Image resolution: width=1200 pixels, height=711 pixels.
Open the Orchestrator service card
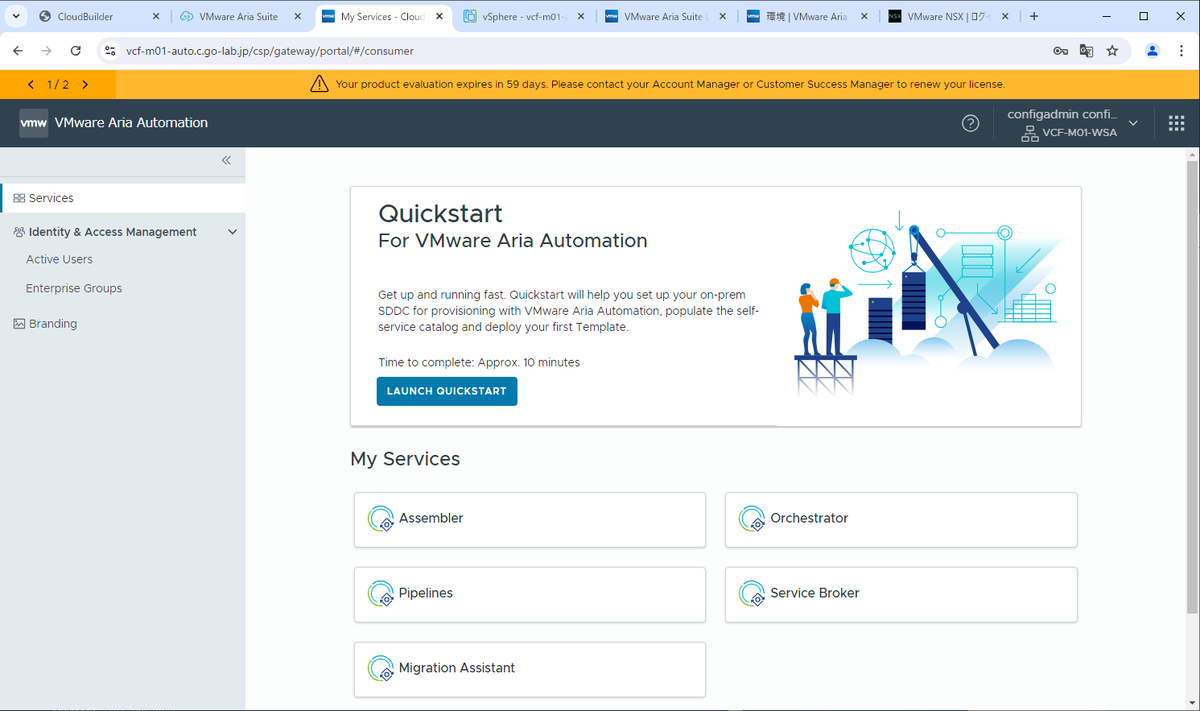click(901, 519)
